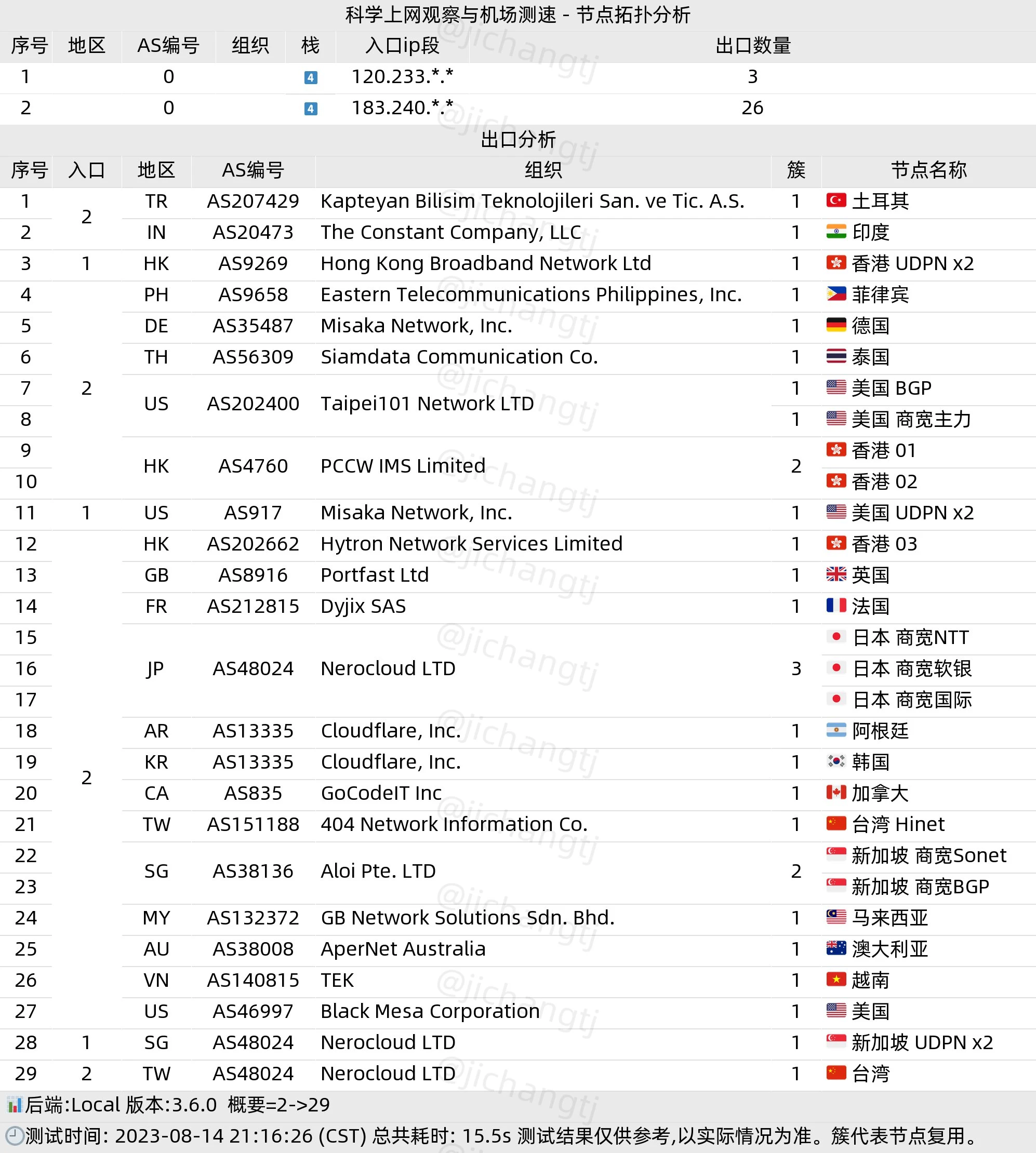Click the US flag beside 美国 UDPN x2

(x=835, y=512)
